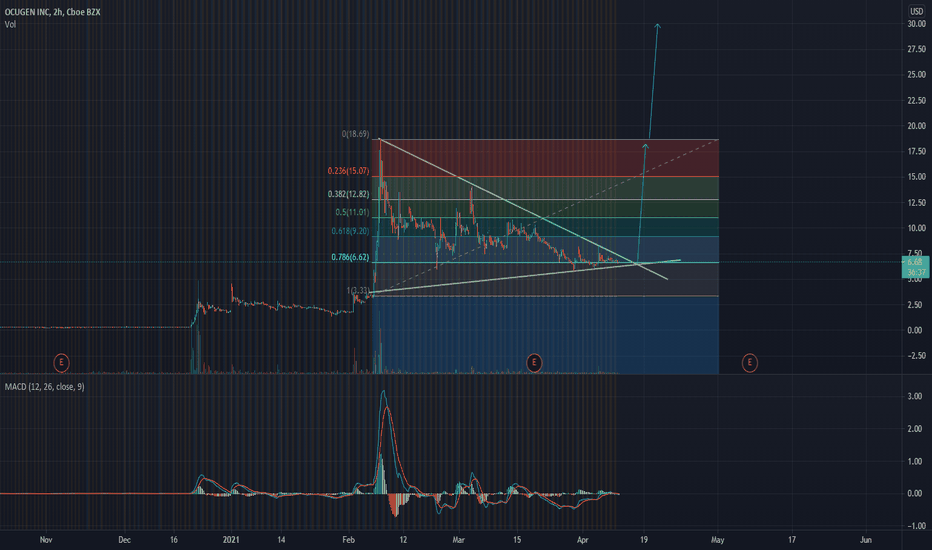
Task: Click the 27.50 price axis label
Action: [917, 49]
